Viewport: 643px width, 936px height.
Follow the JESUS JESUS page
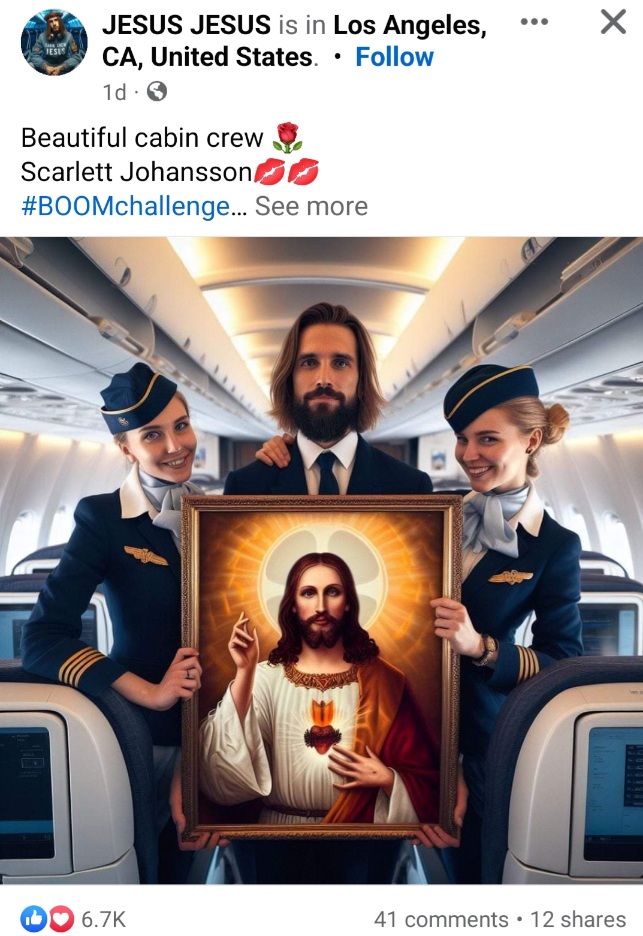click(x=394, y=57)
